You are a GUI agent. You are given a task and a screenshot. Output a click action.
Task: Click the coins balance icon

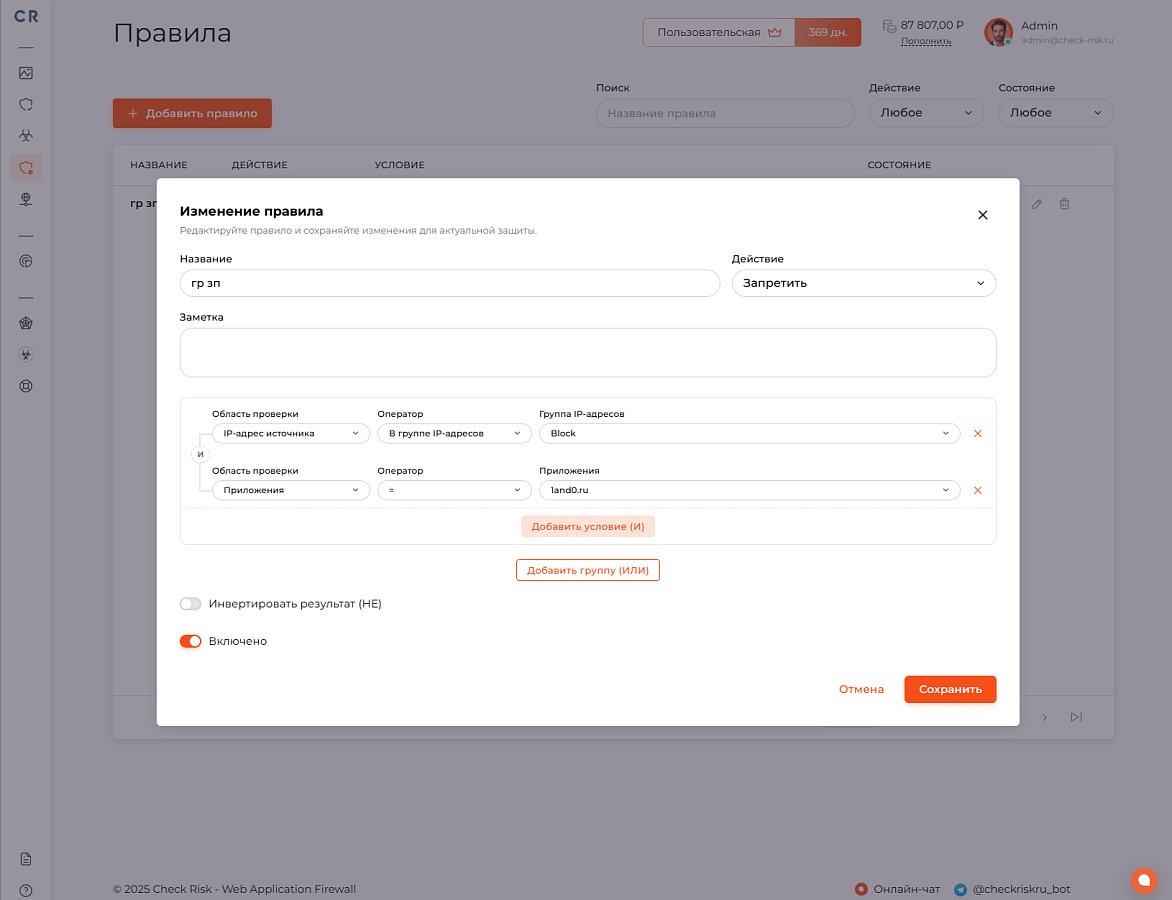889,26
